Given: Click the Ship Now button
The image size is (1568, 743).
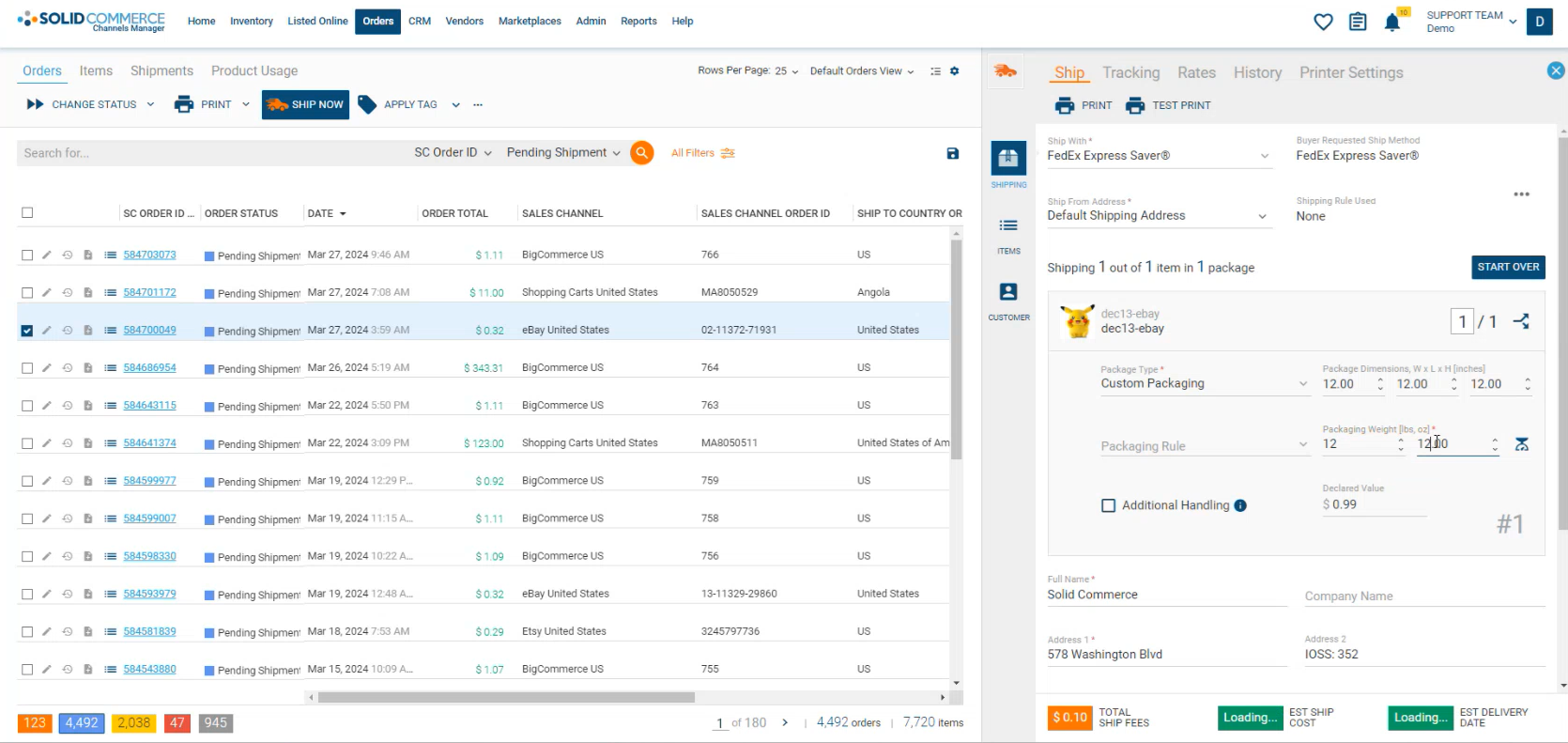Looking at the screenshot, I should 305,104.
